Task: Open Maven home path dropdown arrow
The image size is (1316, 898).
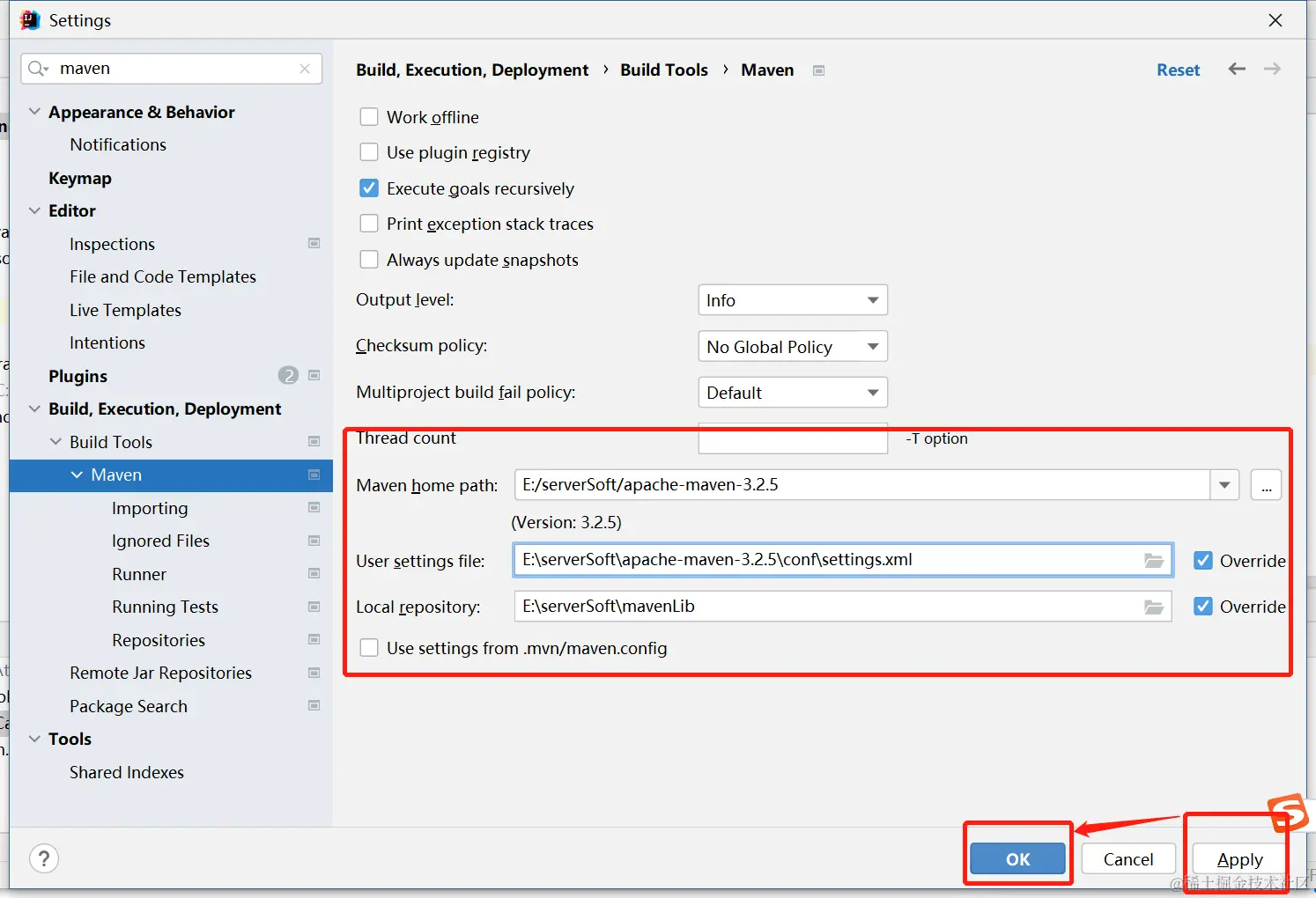Action: point(1224,485)
